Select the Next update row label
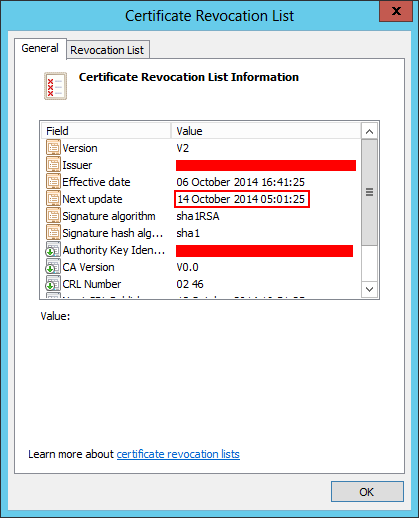This screenshot has height=518, width=419. (x=92, y=199)
